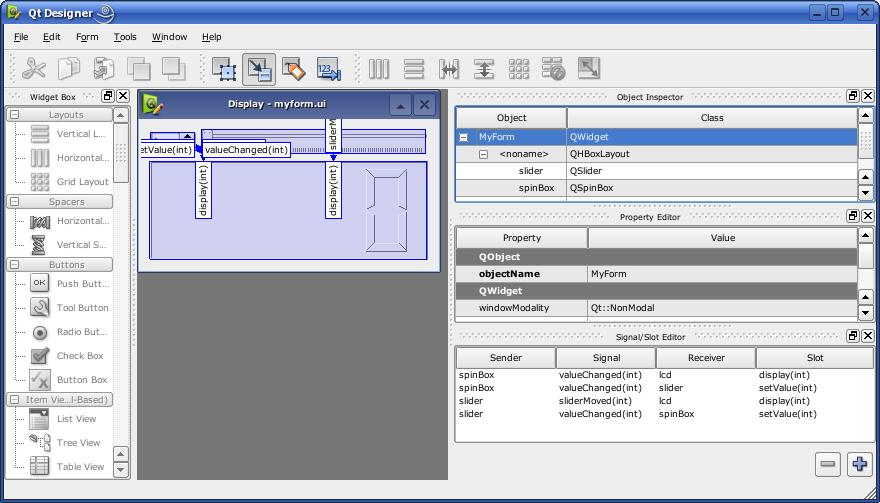
Task: Select Grid Layout widget icon
Action: click(40, 181)
